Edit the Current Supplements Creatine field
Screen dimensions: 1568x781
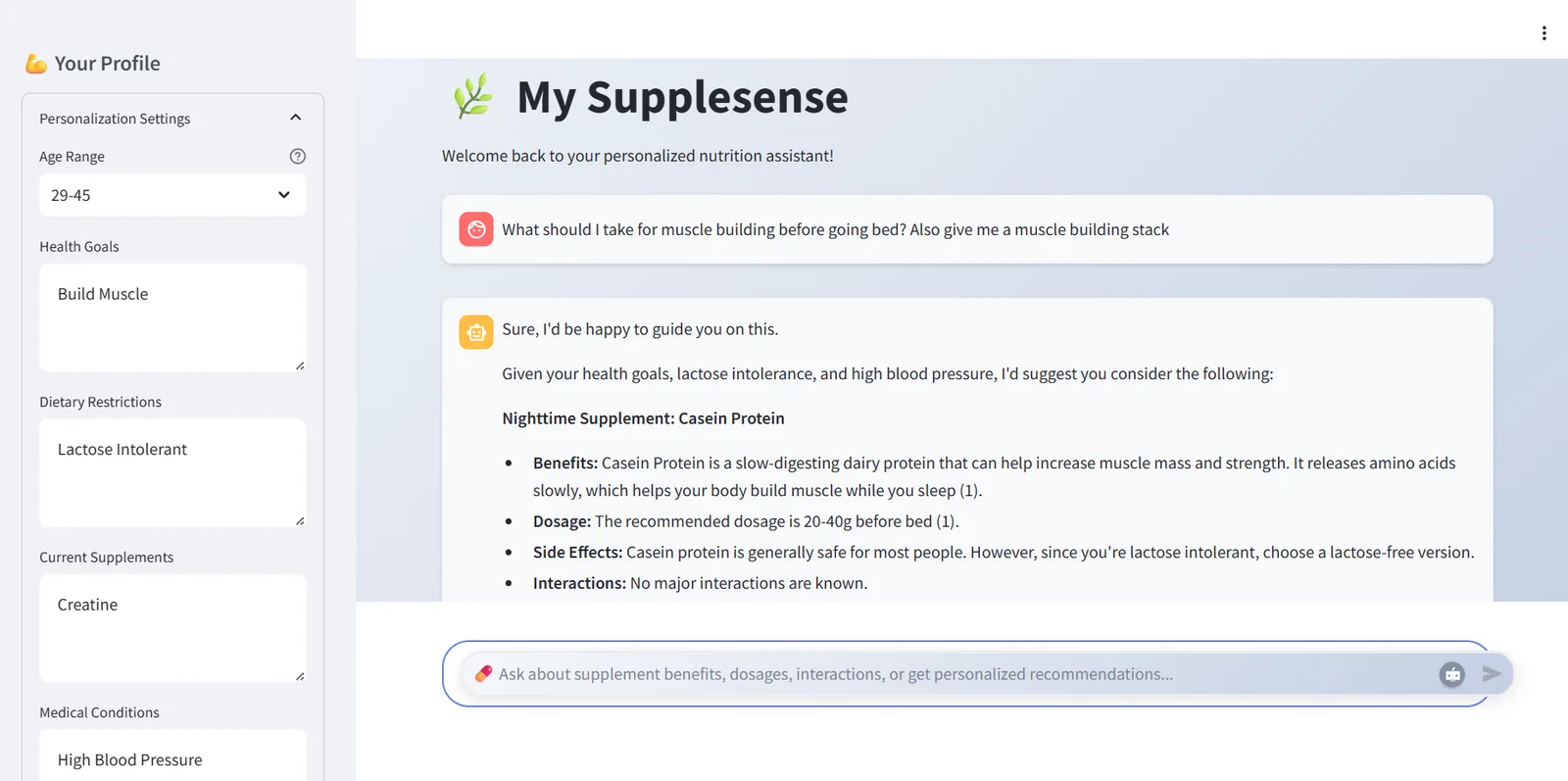pyautogui.click(x=172, y=627)
